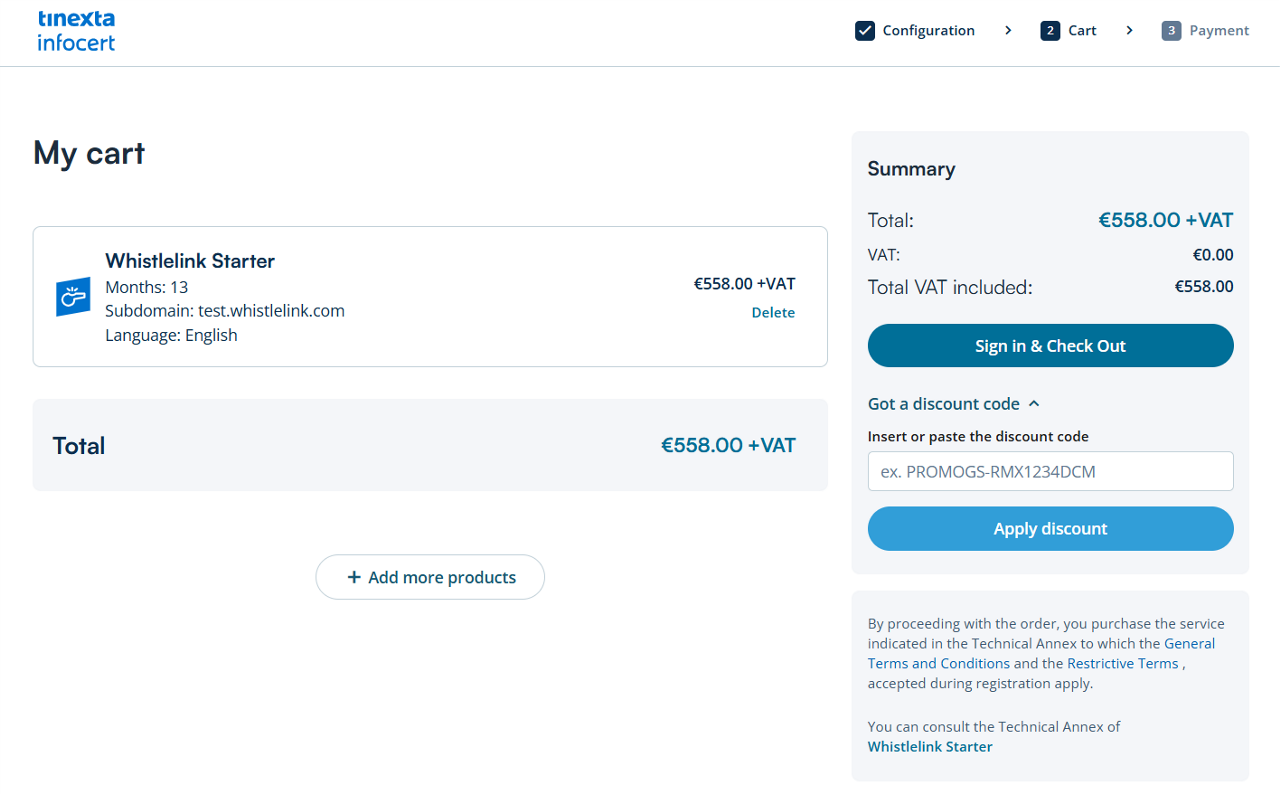Click the Tinexta Infocert logo

coord(76,31)
